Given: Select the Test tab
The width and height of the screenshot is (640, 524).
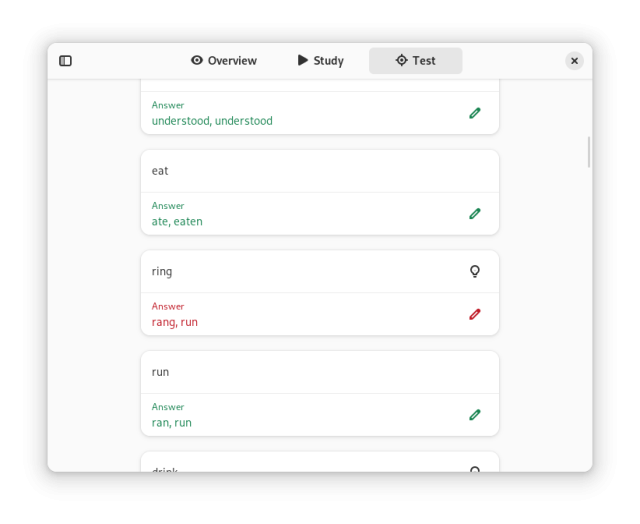Looking at the screenshot, I should coord(415,61).
